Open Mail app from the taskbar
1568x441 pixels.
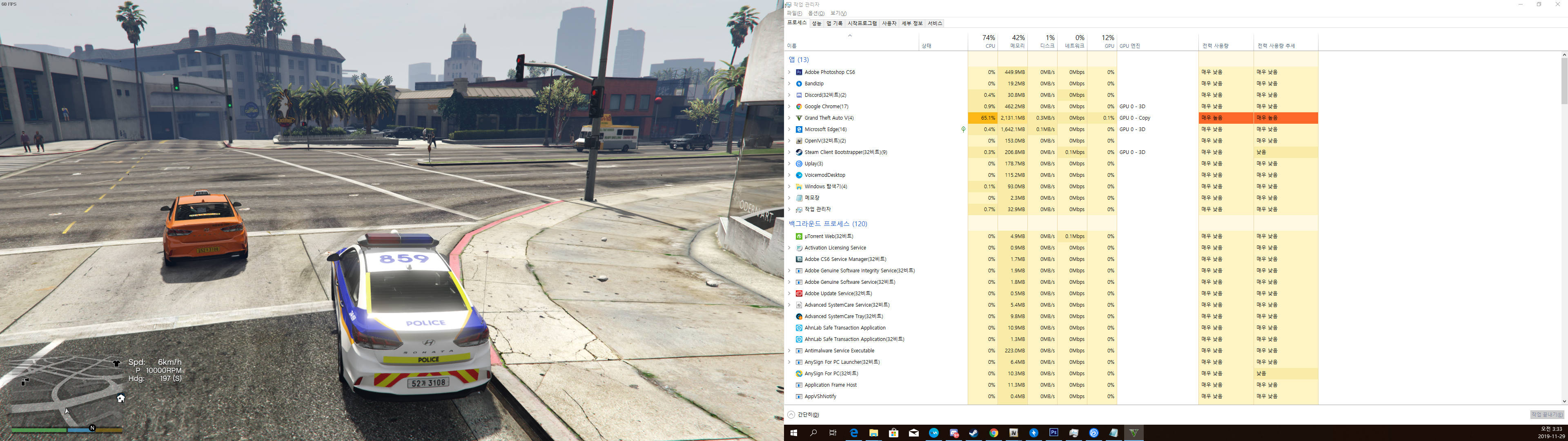pyautogui.click(x=914, y=433)
